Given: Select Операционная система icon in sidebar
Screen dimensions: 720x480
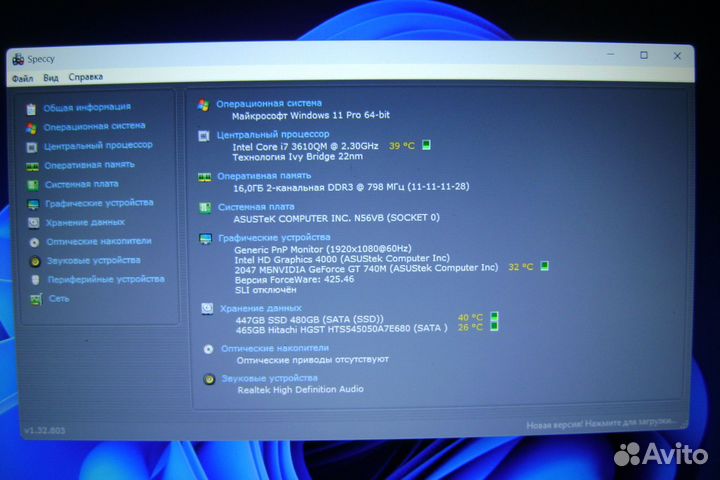Looking at the screenshot, I should [32, 127].
